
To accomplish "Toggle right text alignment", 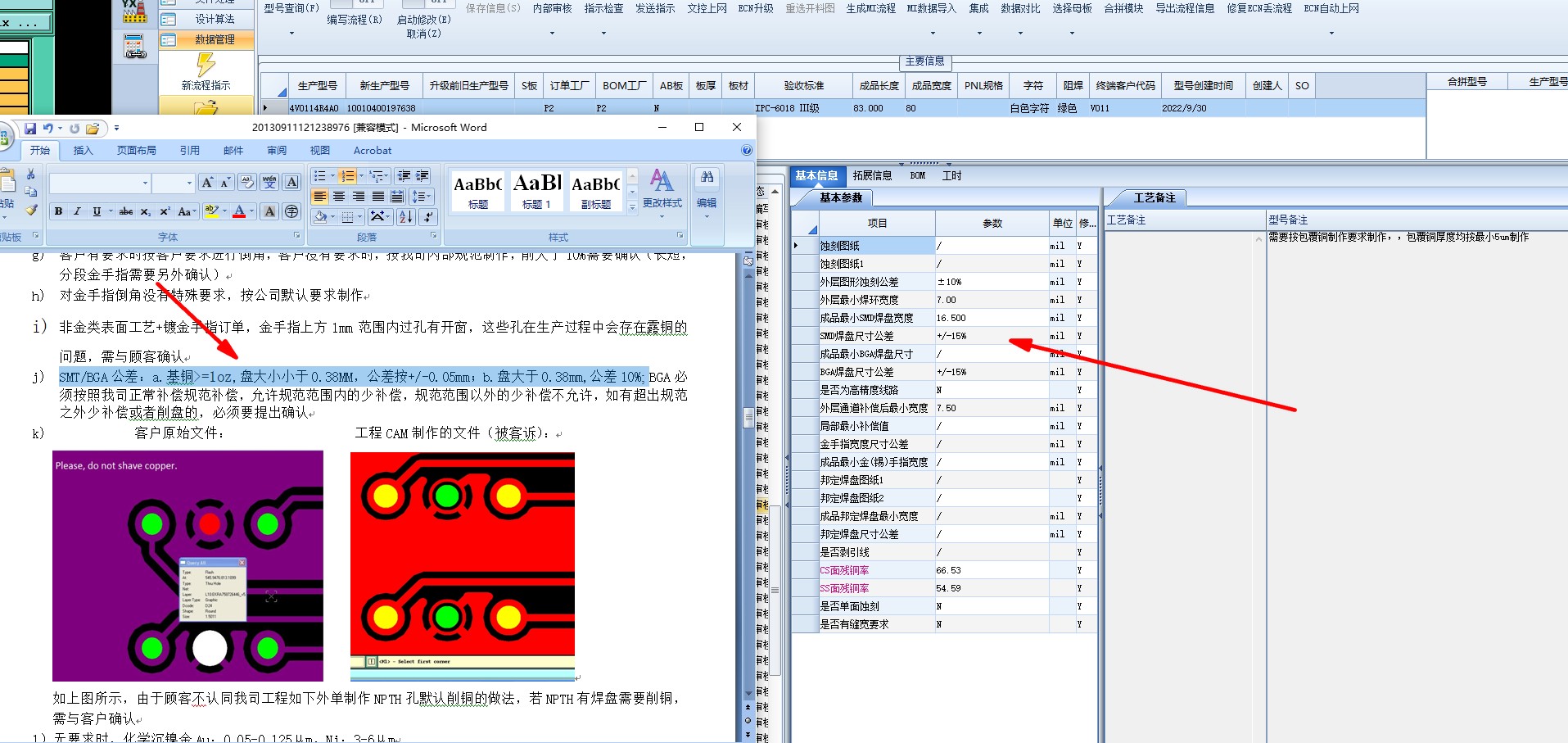I will click(x=359, y=197).
